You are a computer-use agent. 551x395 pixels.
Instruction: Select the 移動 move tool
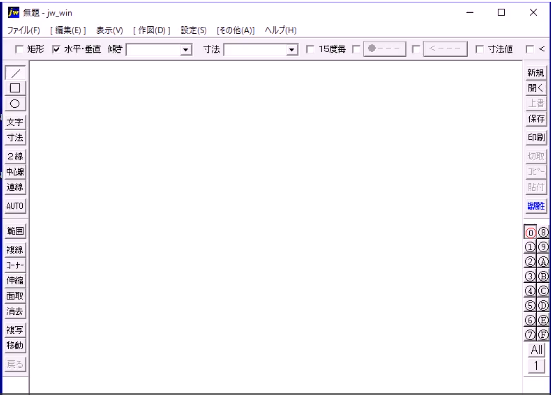pyautogui.click(x=15, y=345)
